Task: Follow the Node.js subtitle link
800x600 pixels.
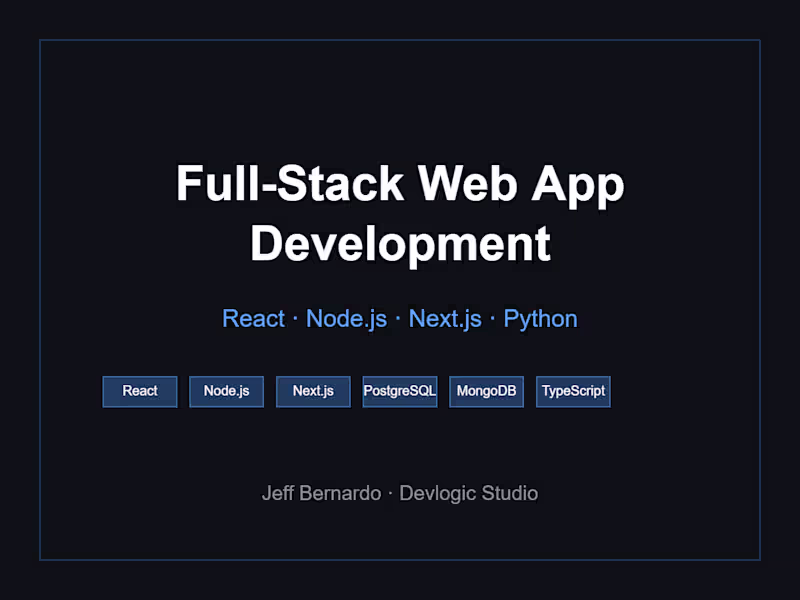Action: tap(346, 318)
